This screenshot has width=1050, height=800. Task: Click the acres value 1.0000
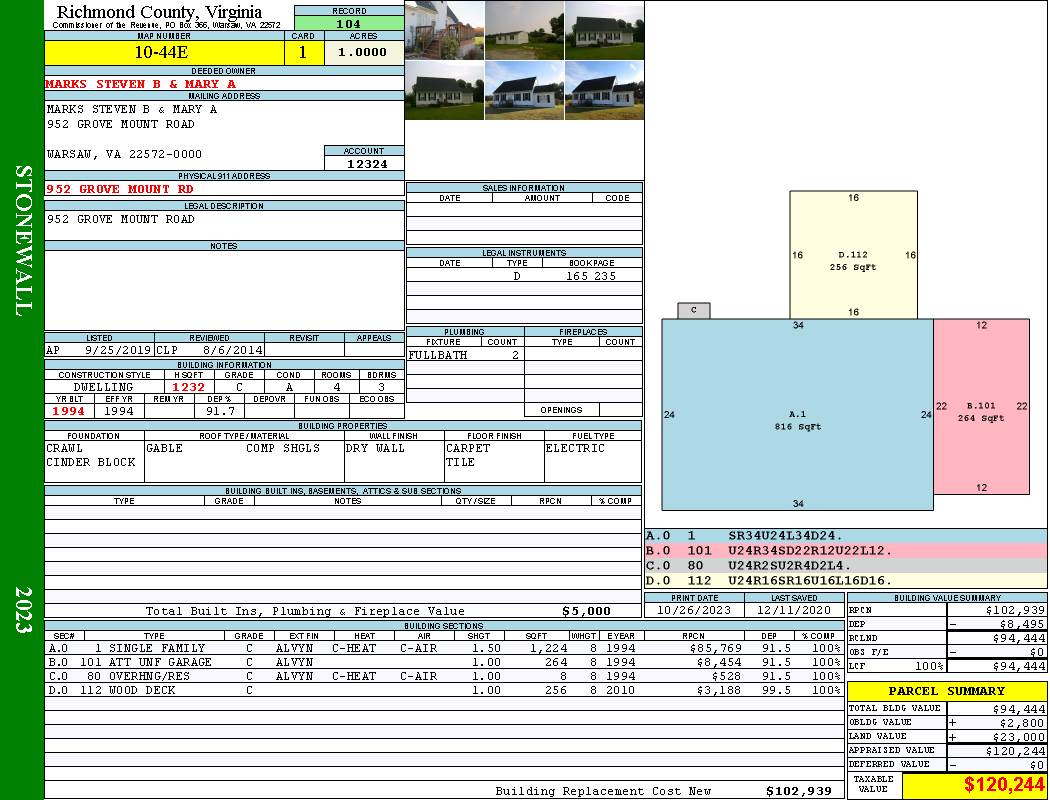[363, 53]
